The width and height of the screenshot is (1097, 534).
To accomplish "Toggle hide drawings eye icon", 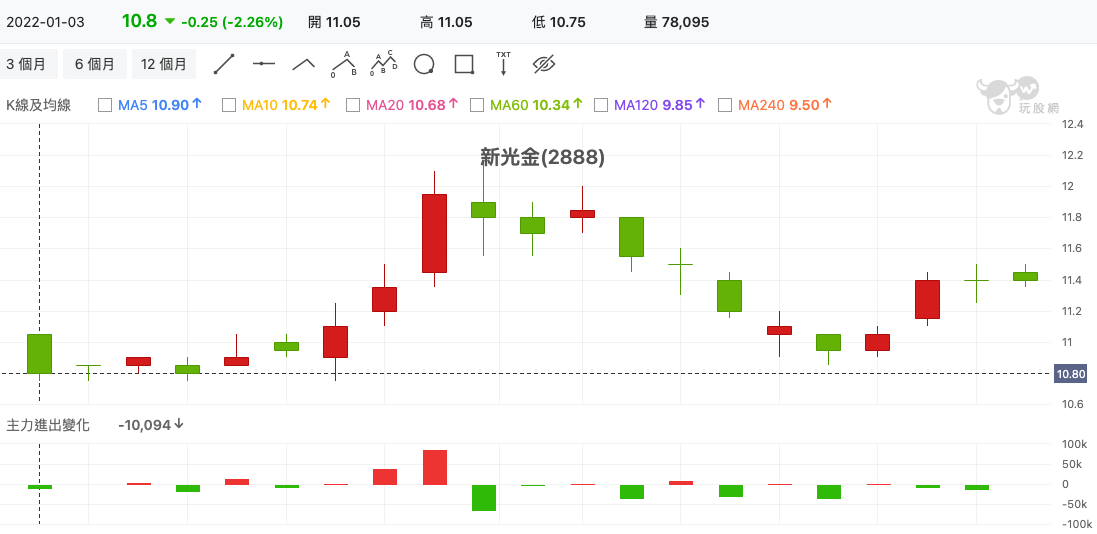I will click(x=544, y=64).
